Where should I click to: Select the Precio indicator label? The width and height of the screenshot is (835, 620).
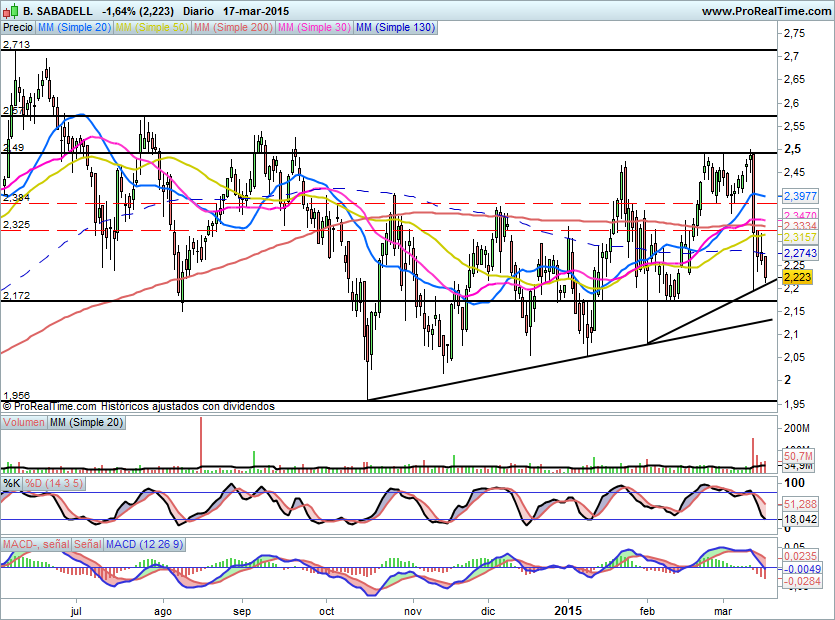pyautogui.click(x=18, y=27)
